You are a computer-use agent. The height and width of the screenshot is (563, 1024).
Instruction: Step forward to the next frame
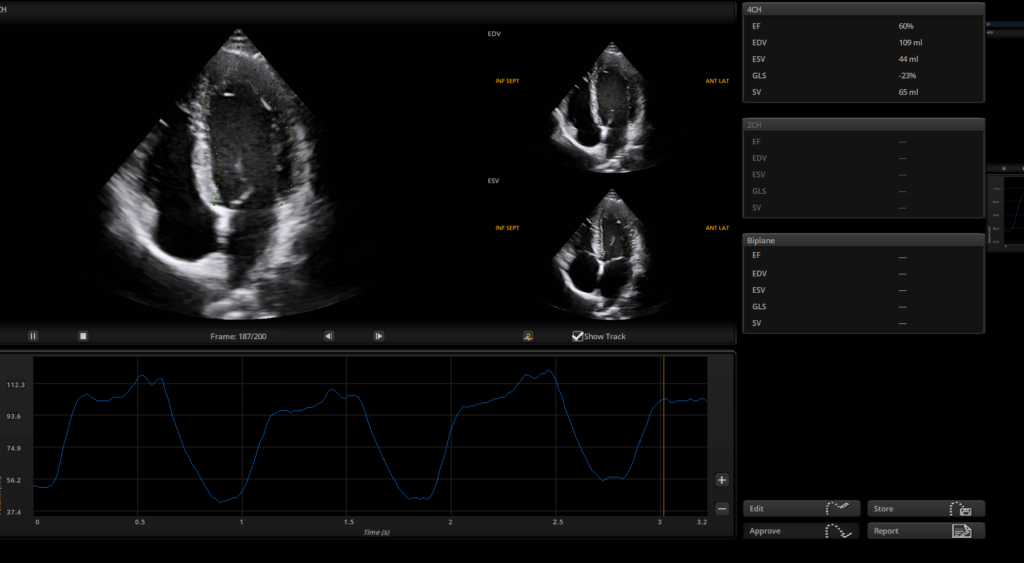pyautogui.click(x=379, y=336)
